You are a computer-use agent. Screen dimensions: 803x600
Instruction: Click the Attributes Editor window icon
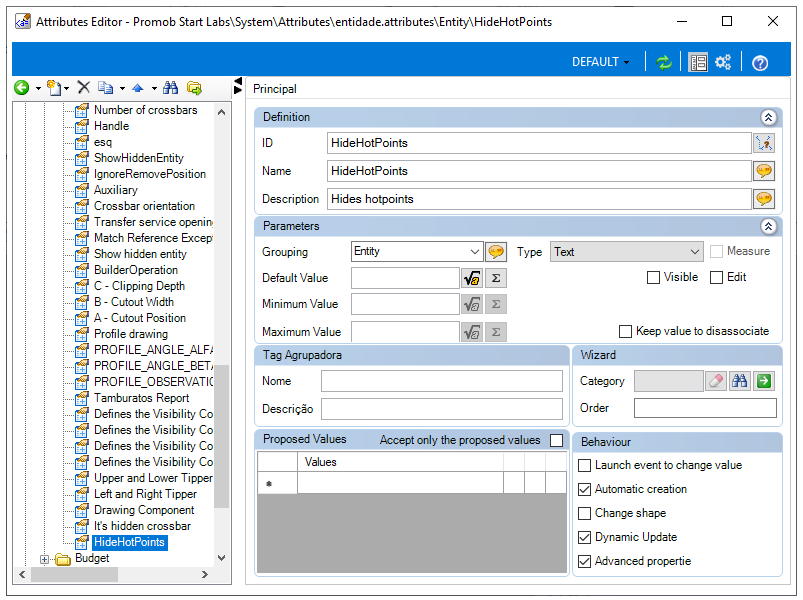click(x=23, y=22)
